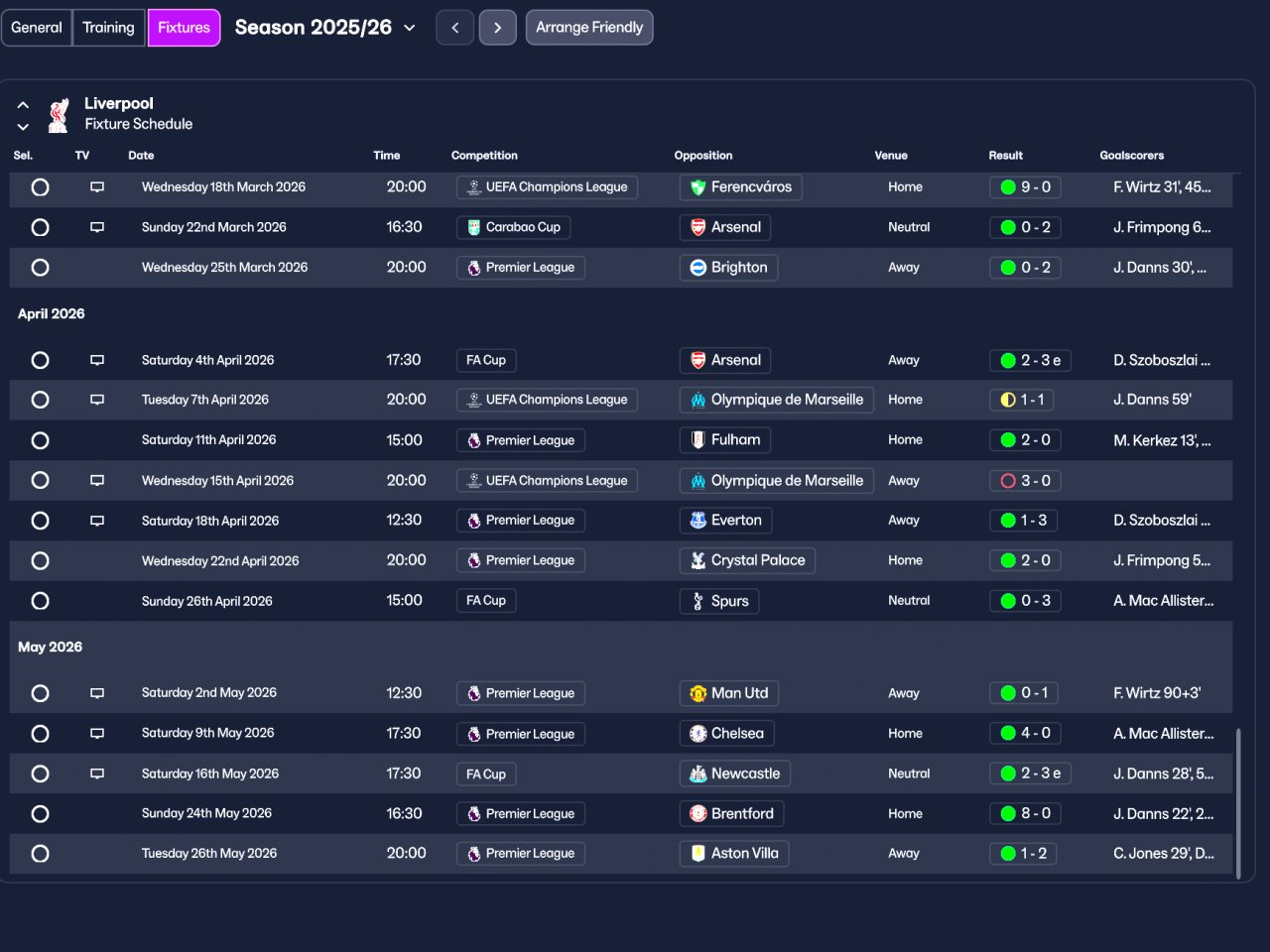Go to the previous season with left arrow

click(455, 28)
